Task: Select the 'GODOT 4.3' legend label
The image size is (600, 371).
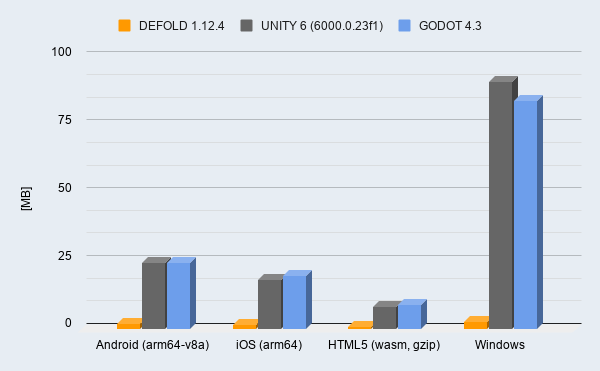Action: 450,26
